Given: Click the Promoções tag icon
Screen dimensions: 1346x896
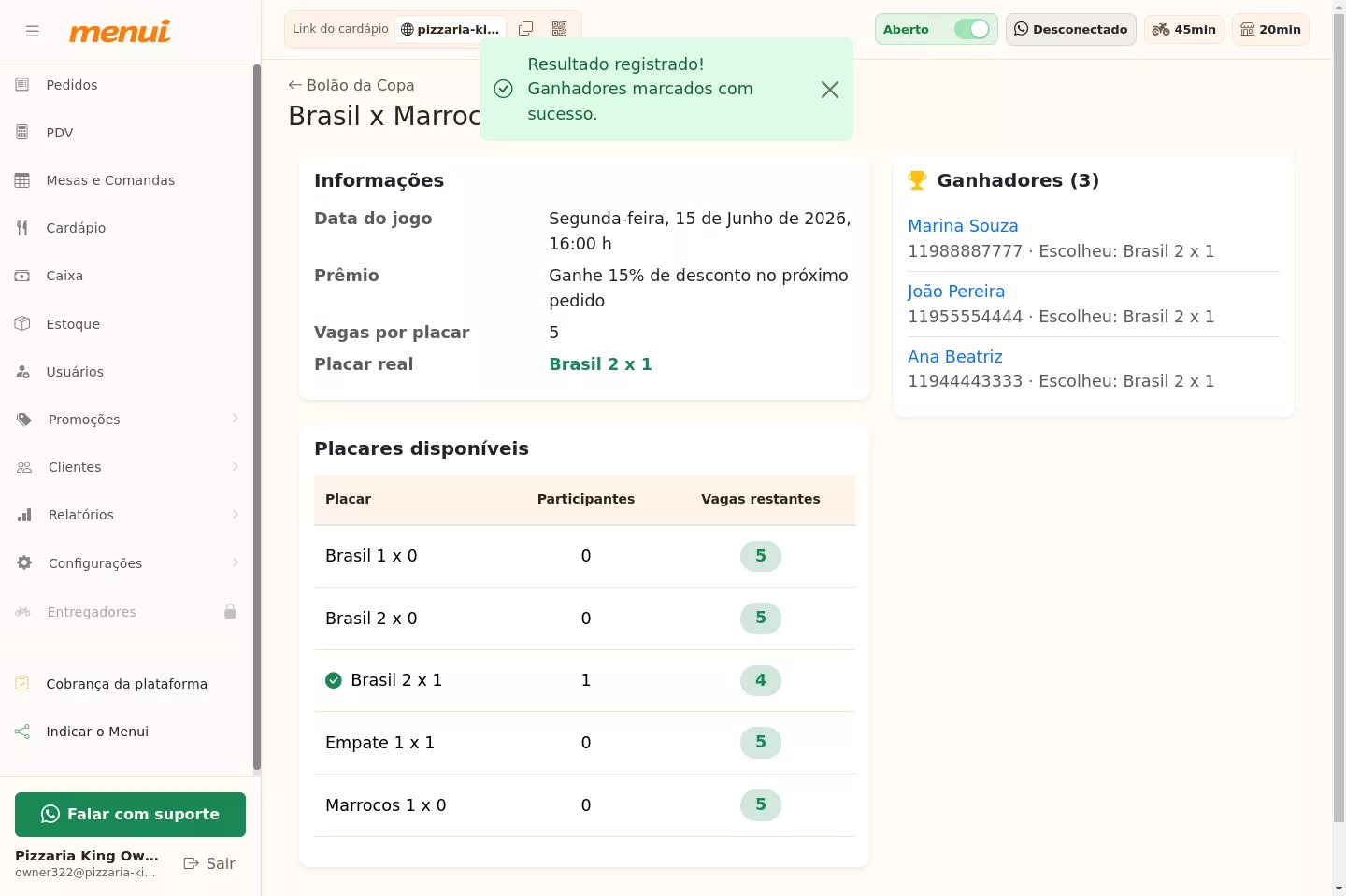Looking at the screenshot, I should pyautogui.click(x=24, y=420).
